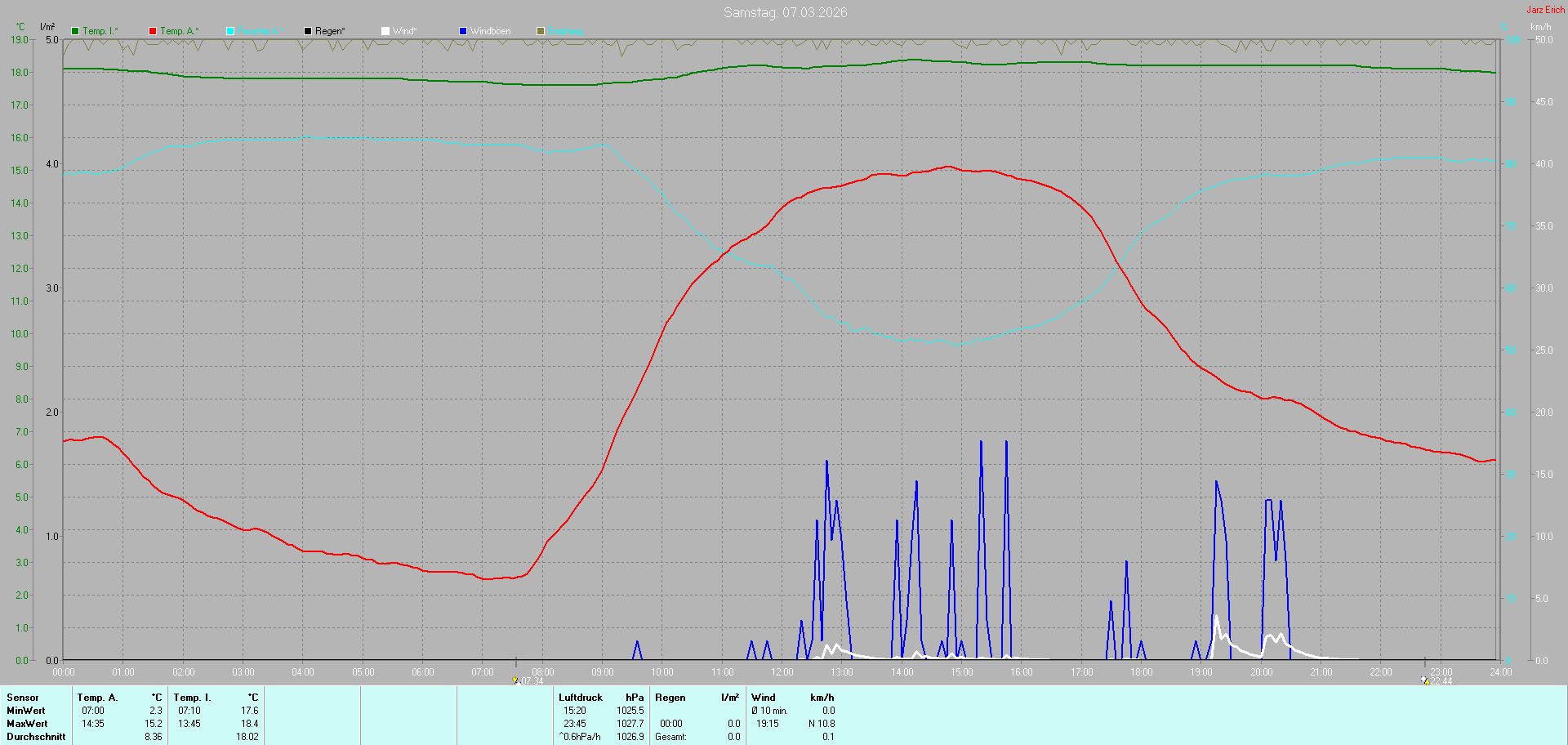The height and width of the screenshot is (745, 1568).
Task: Click the '03:00' time axis label
Action: click(243, 672)
